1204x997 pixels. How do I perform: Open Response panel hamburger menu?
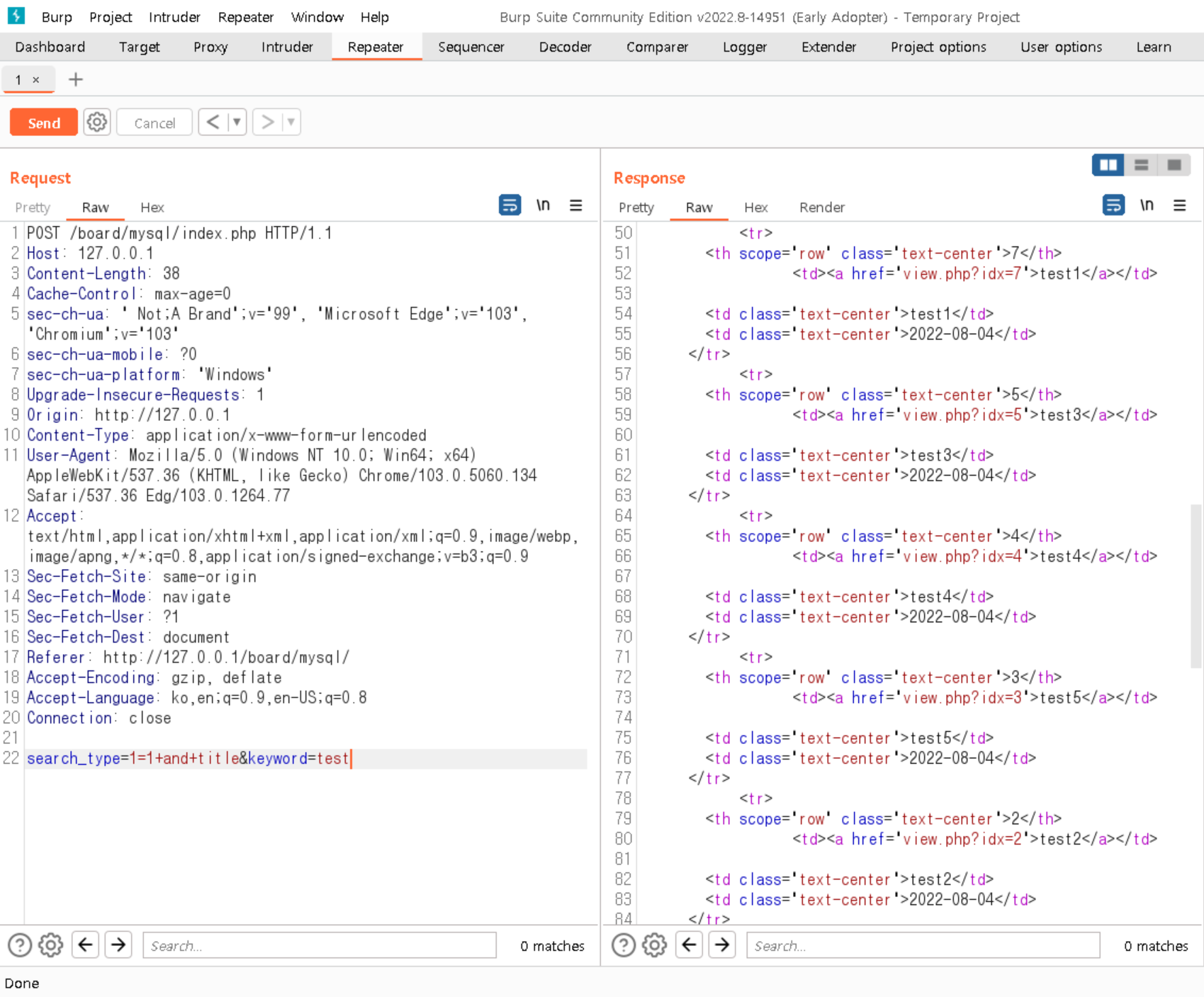(1180, 205)
